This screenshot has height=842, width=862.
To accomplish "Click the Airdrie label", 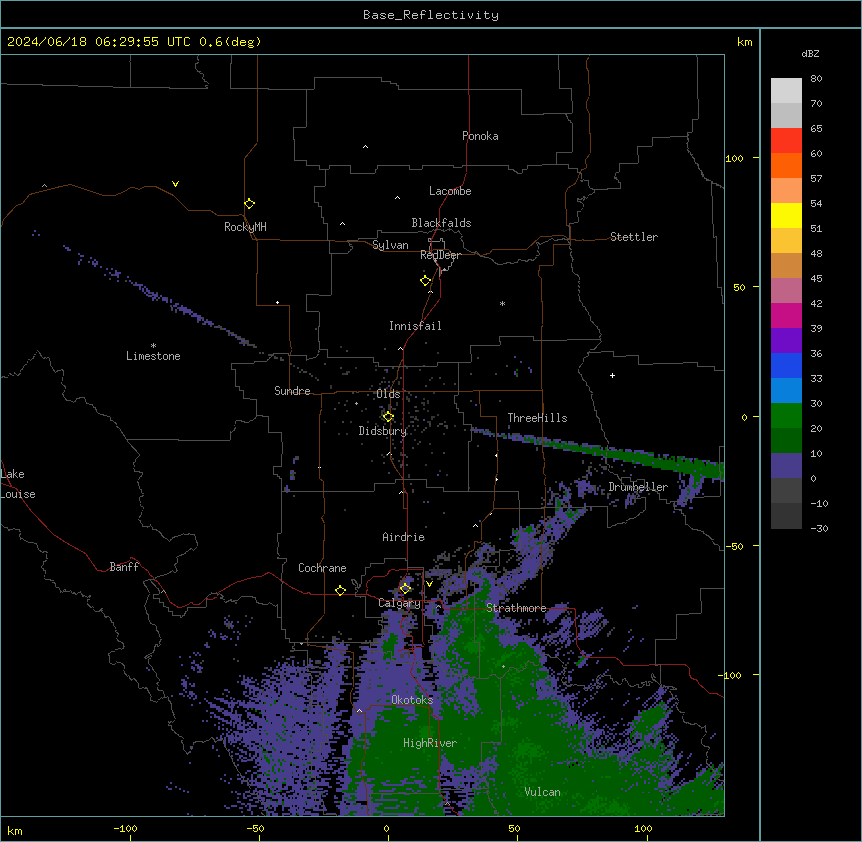I will click(x=404, y=537).
